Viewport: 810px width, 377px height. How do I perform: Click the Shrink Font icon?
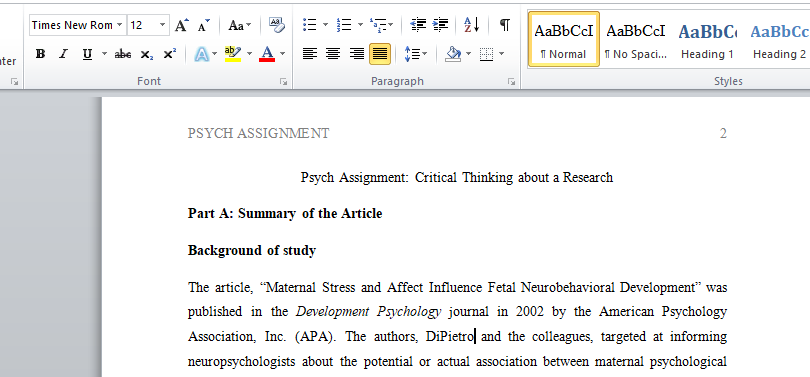click(204, 25)
